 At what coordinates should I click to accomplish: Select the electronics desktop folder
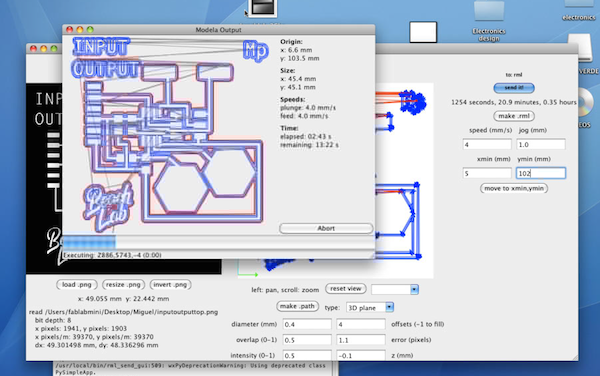[x=579, y=11]
